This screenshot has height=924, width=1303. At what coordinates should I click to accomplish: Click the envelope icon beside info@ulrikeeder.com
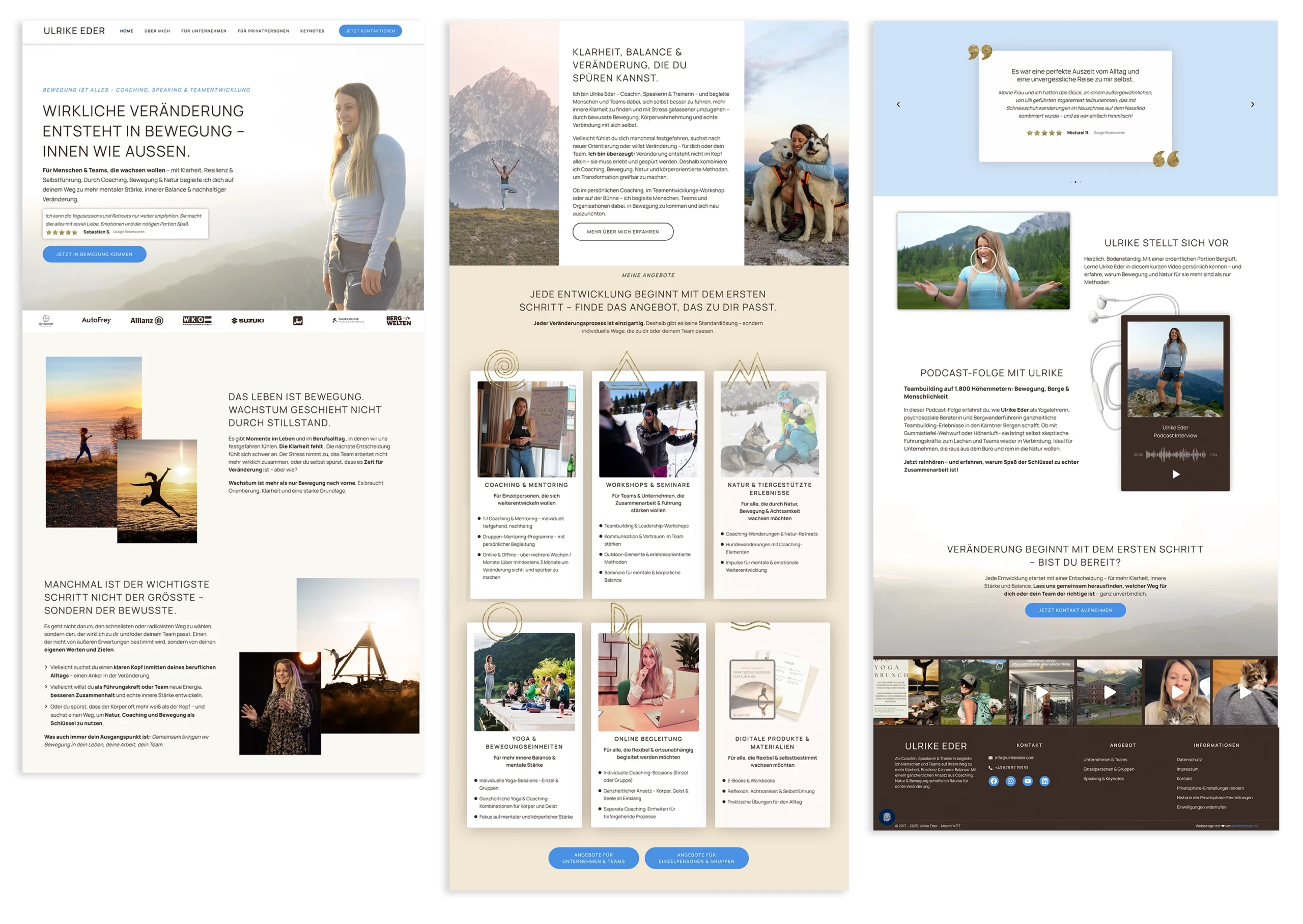[991, 758]
